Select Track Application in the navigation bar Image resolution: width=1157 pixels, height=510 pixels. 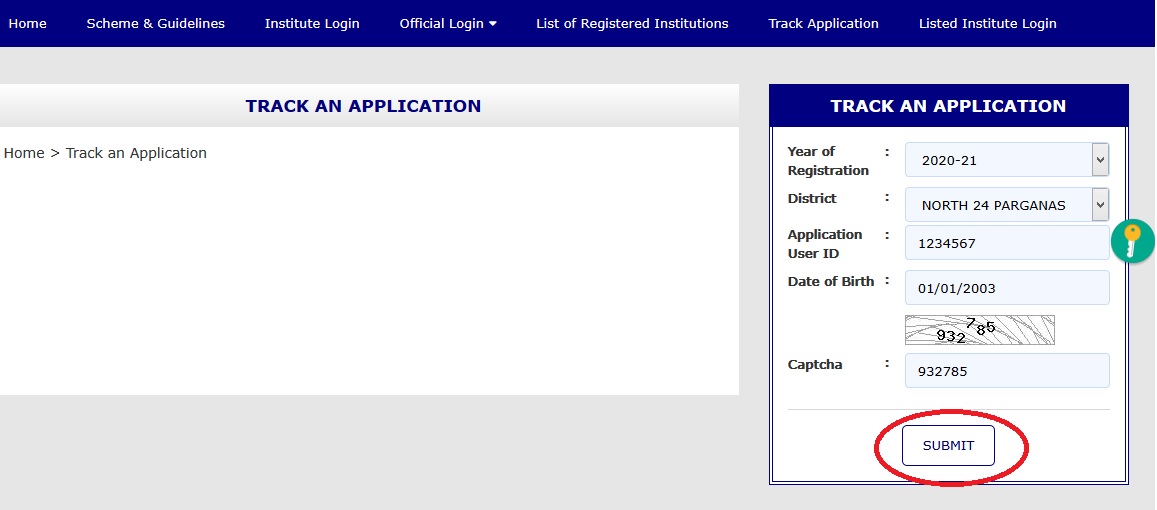click(823, 23)
